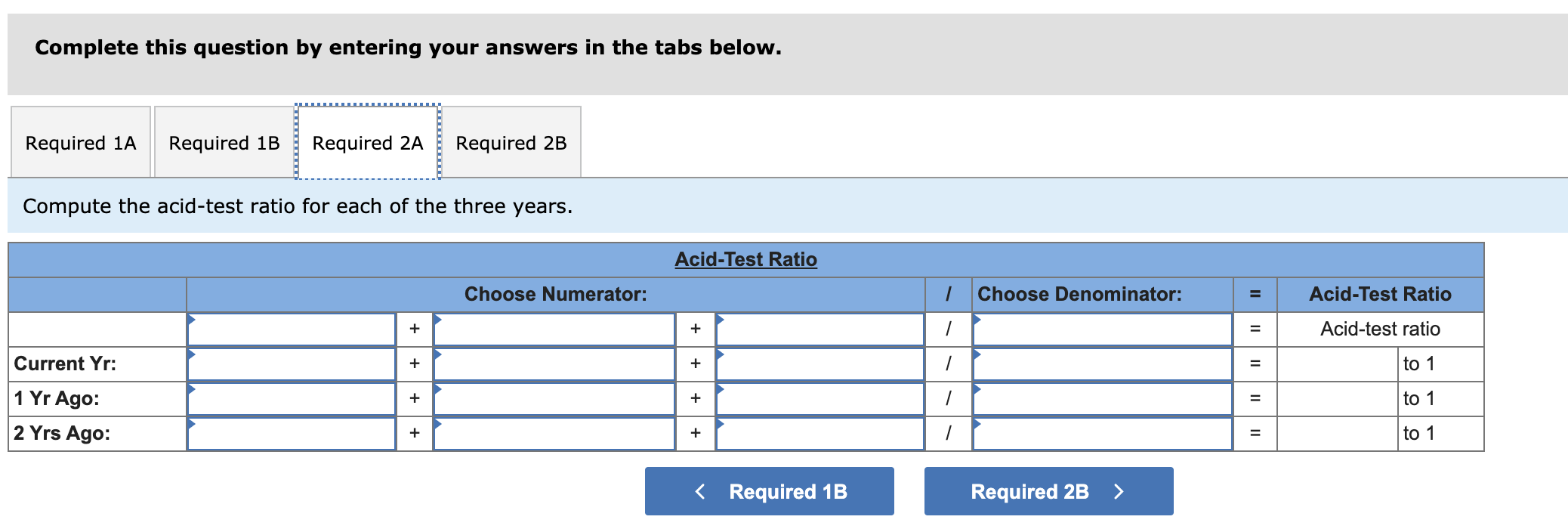The height and width of the screenshot is (532, 1568).
Task: Open the top-row Acid-test ratio numerator dropdown
Action: (x=291, y=329)
